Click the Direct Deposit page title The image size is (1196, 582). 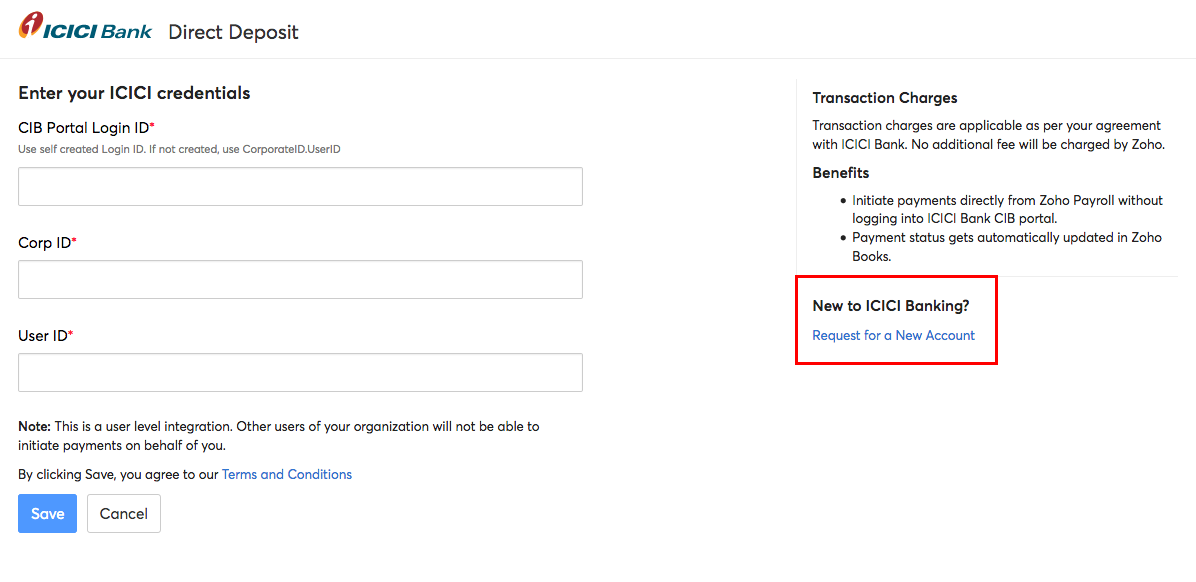click(x=233, y=32)
